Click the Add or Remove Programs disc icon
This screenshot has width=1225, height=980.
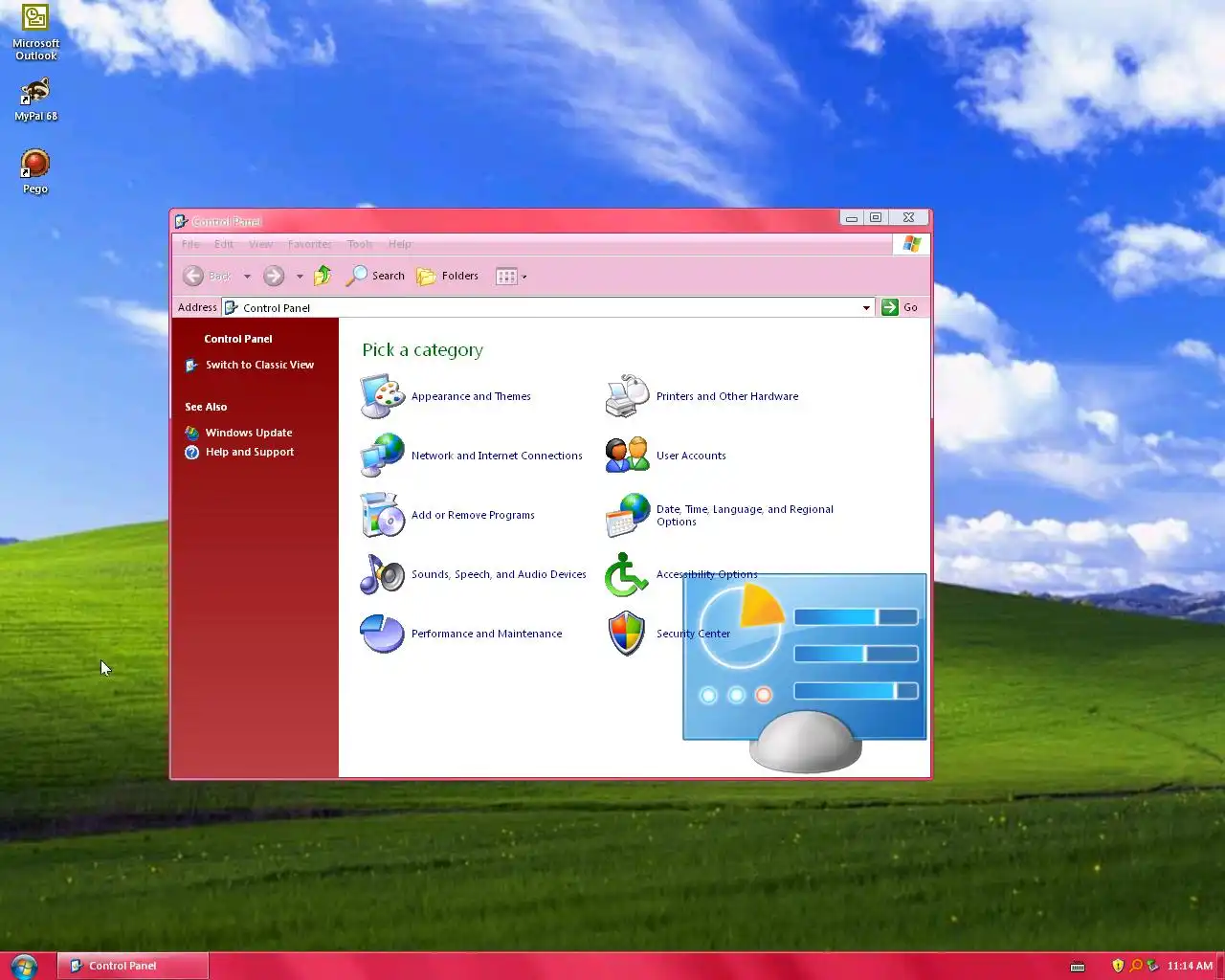click(383, 515)
